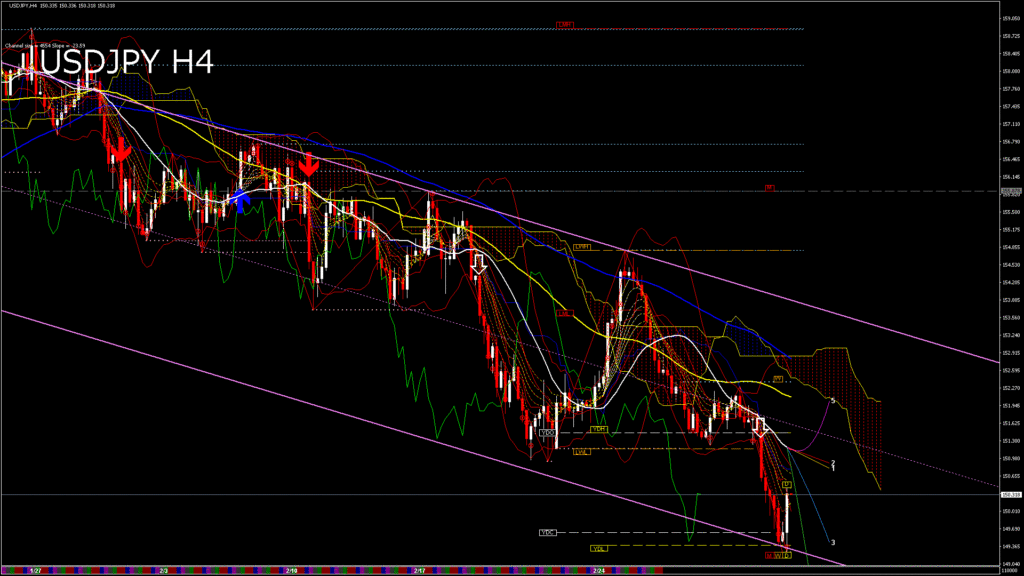1024x576 pixels.
Task: Click the 2/3 date label on time axis
Action: click(x=164, y=571)
